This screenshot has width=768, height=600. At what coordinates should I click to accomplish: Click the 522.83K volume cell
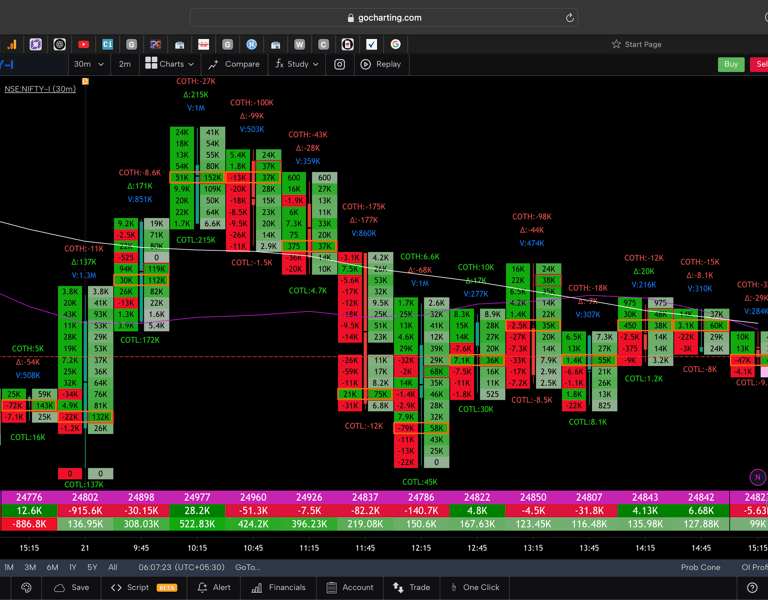(197, 524)
